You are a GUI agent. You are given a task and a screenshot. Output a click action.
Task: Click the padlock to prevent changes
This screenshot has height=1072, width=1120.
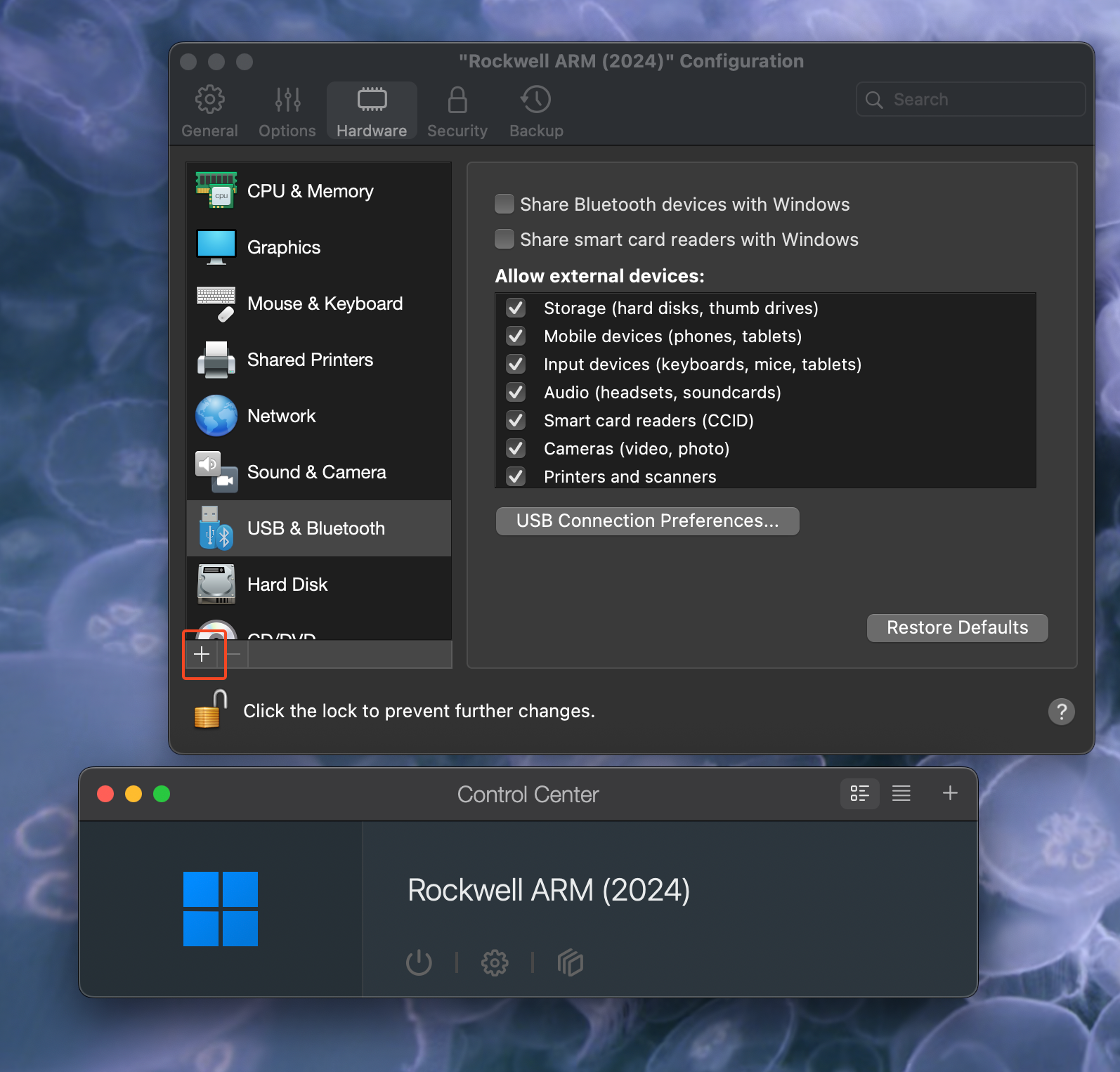pos(211,710)
